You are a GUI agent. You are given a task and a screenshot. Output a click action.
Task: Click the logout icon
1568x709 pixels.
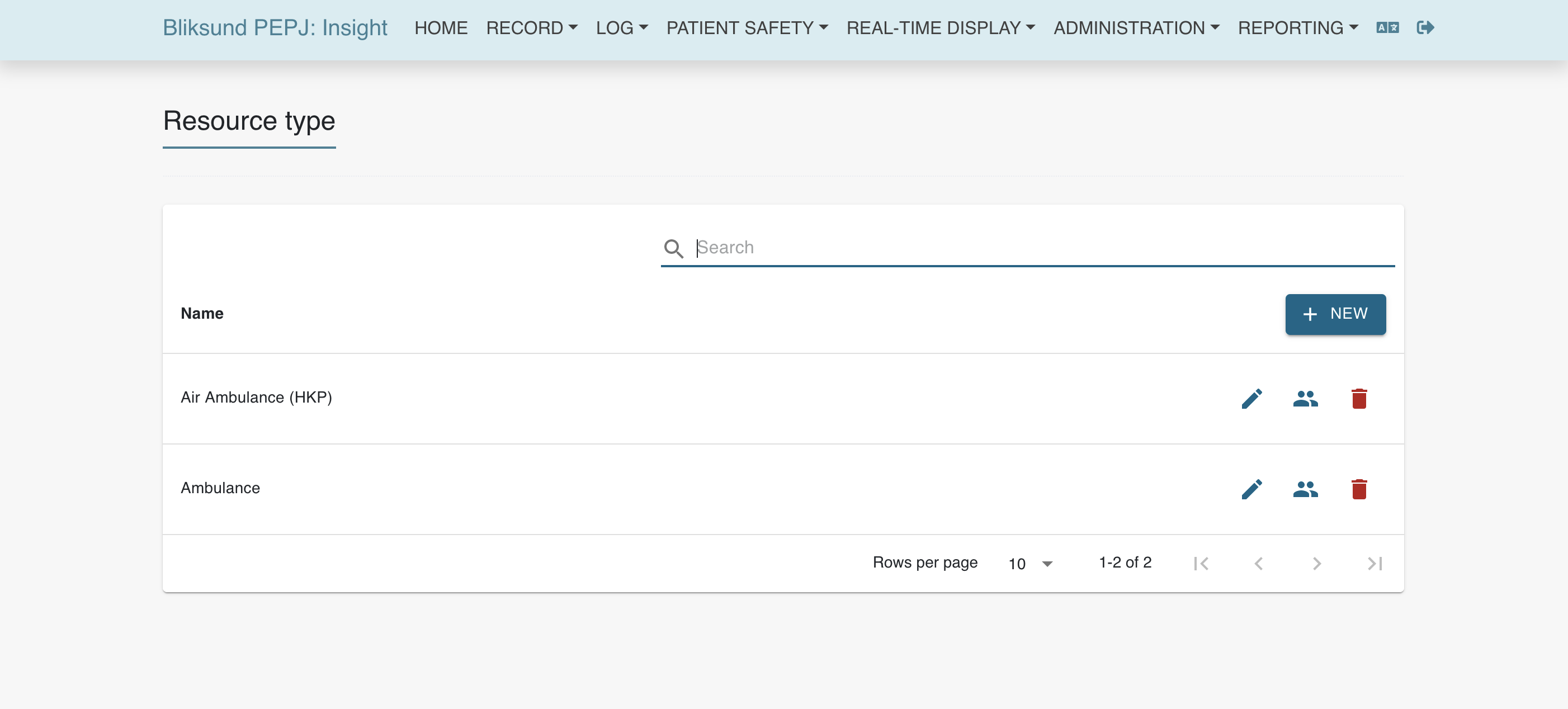click(x=1425, y=27)
